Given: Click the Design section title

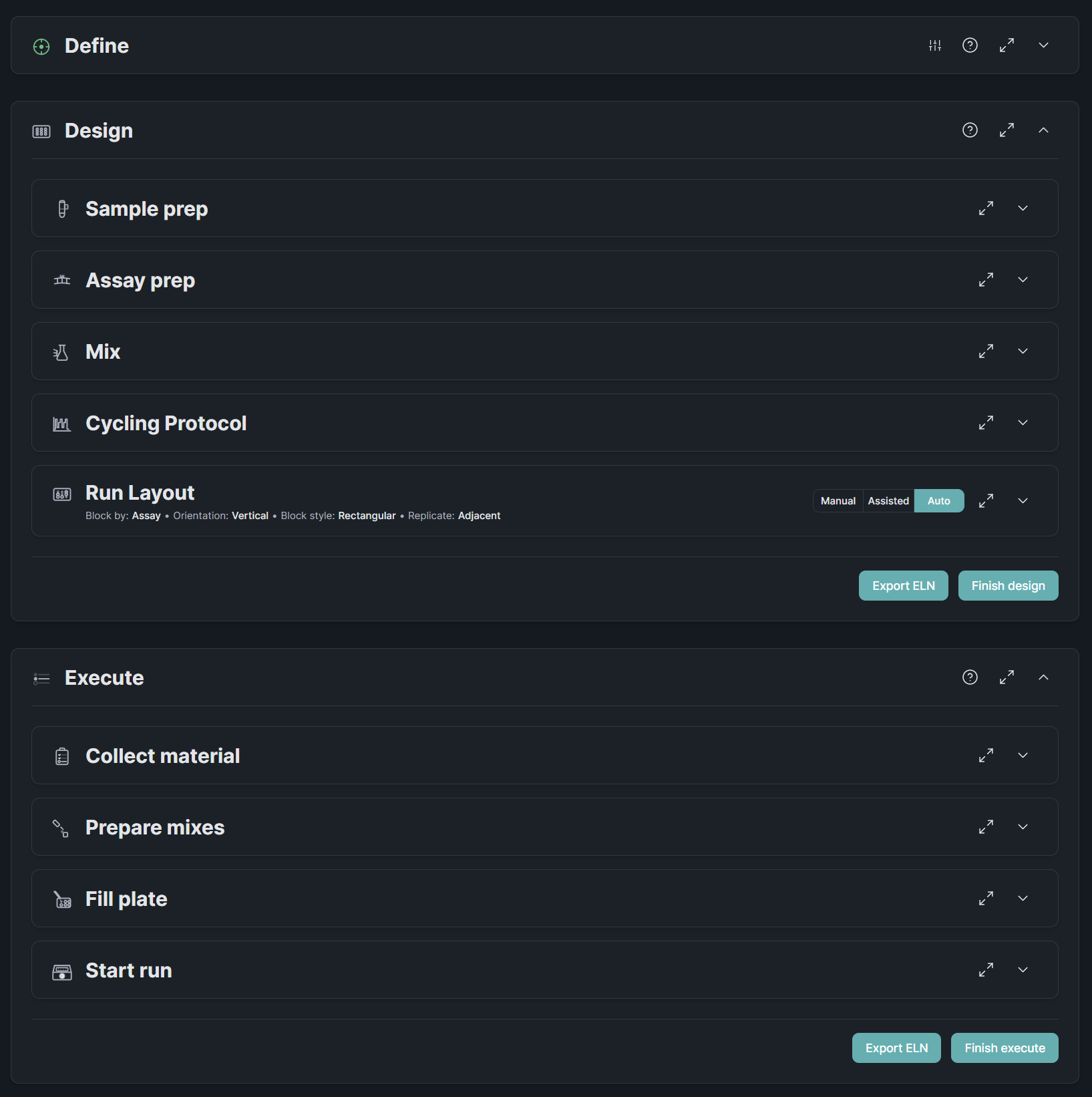Looking at the screenshot, I should coord(98,130).
